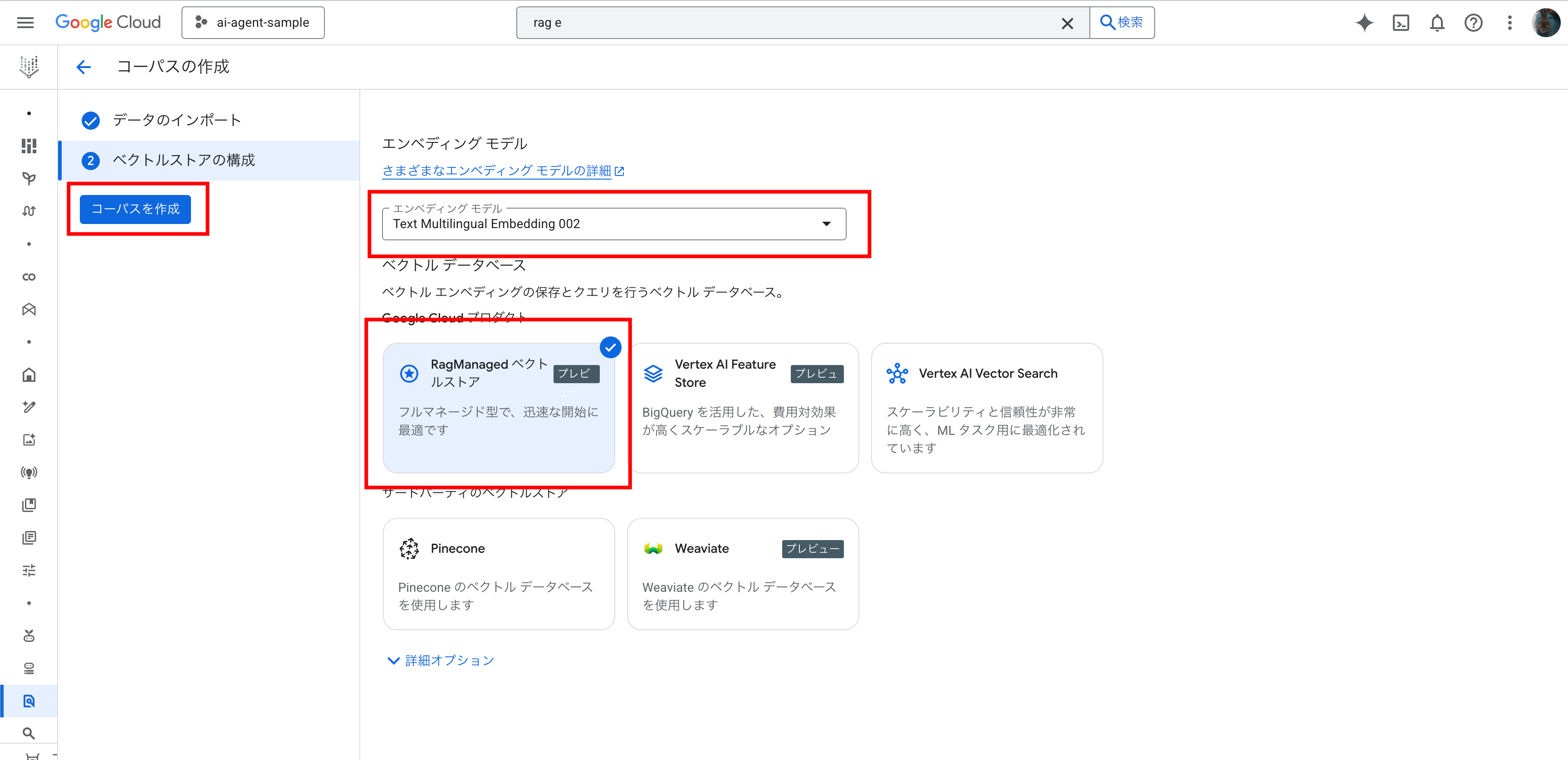Select the Vertex AI Vector Search card
Image resolution: width=1568 pixels, height=760 pixels.
pyautogui.click(x=987, y=408)
